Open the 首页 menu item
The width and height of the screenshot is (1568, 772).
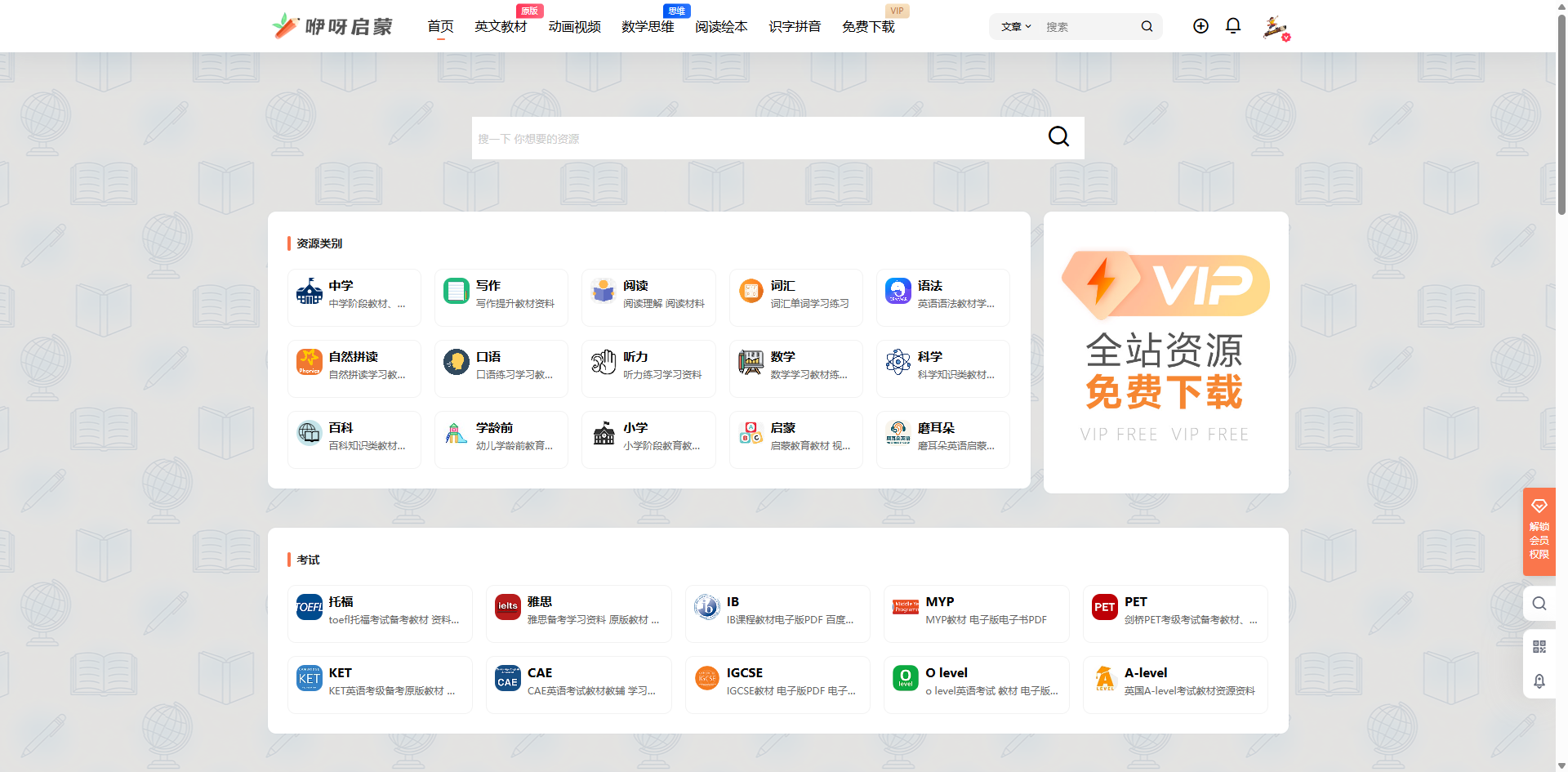pos(440,25)
